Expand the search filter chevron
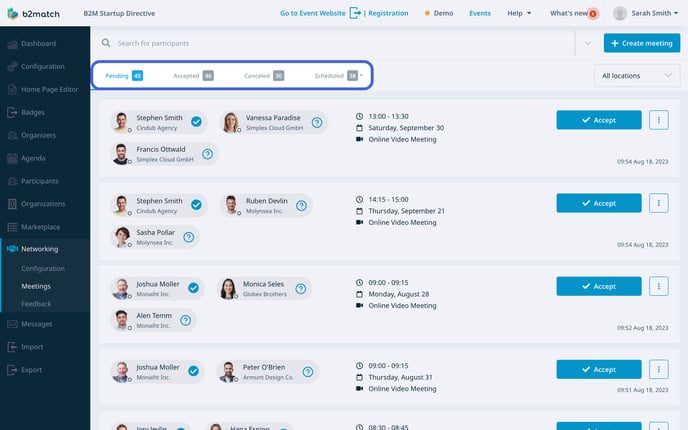688x430 pixels. coord(588,43)
